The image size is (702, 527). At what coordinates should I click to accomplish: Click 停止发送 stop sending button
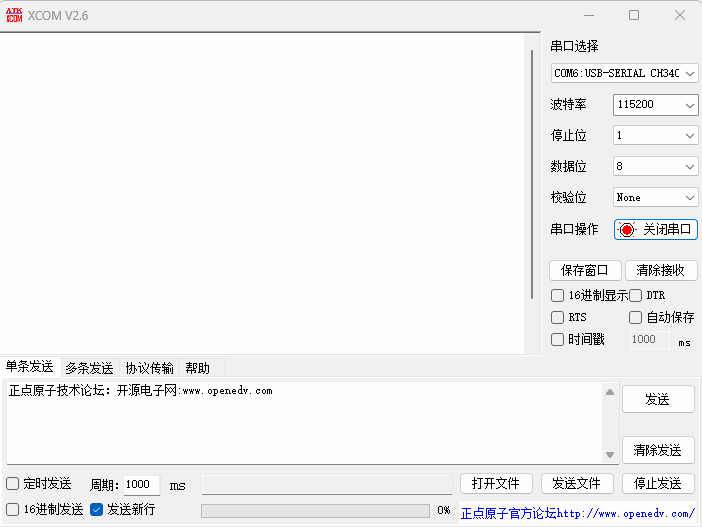click(x=658, y=484)
